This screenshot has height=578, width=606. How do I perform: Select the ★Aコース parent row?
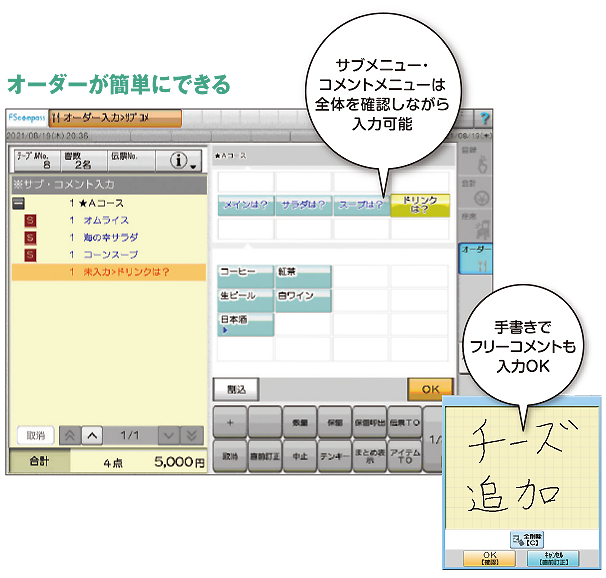tap(109, 203)
